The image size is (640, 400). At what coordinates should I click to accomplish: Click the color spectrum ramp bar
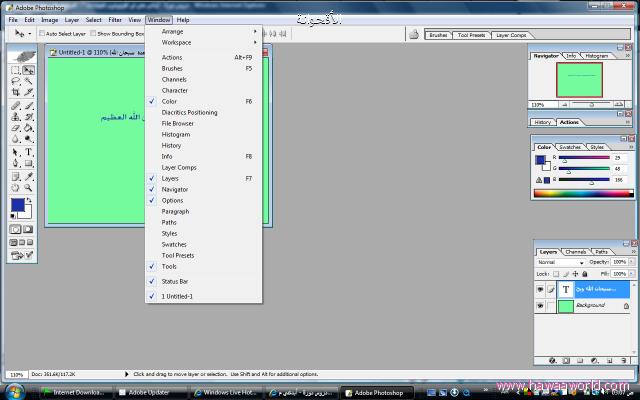(583, 193)
